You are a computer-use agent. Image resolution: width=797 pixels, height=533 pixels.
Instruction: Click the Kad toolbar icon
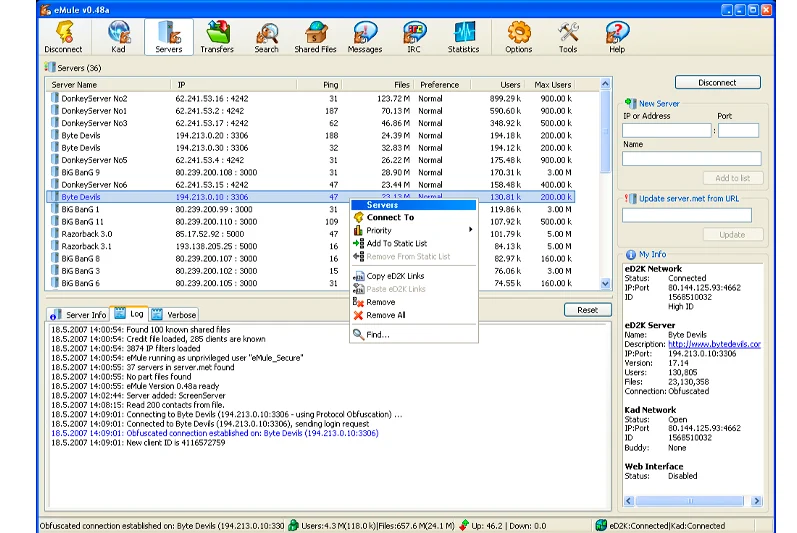click(118, 37)
